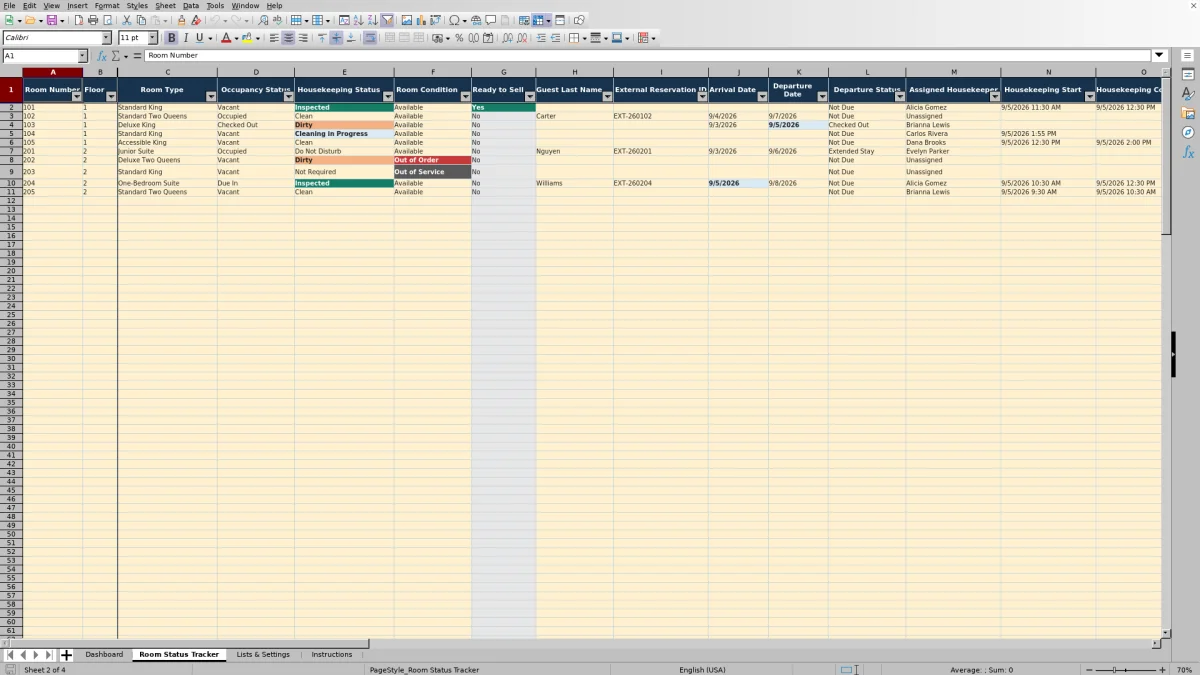
Task: Switch to the Instructions sheet tab
Action: (332, 655)
